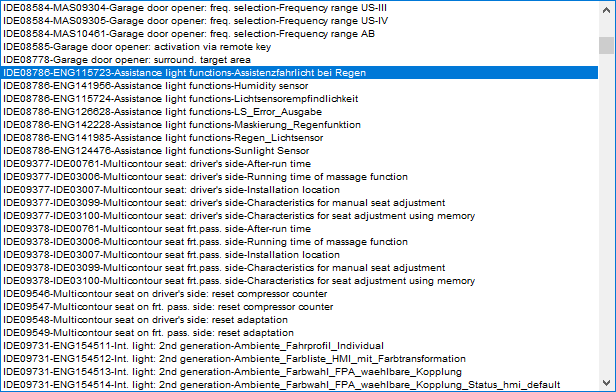The width and height of the screenshot is (616, 392).
Task: Select IDE09547 frt. pass. reset compressor counter
Action: pos(299,306)
